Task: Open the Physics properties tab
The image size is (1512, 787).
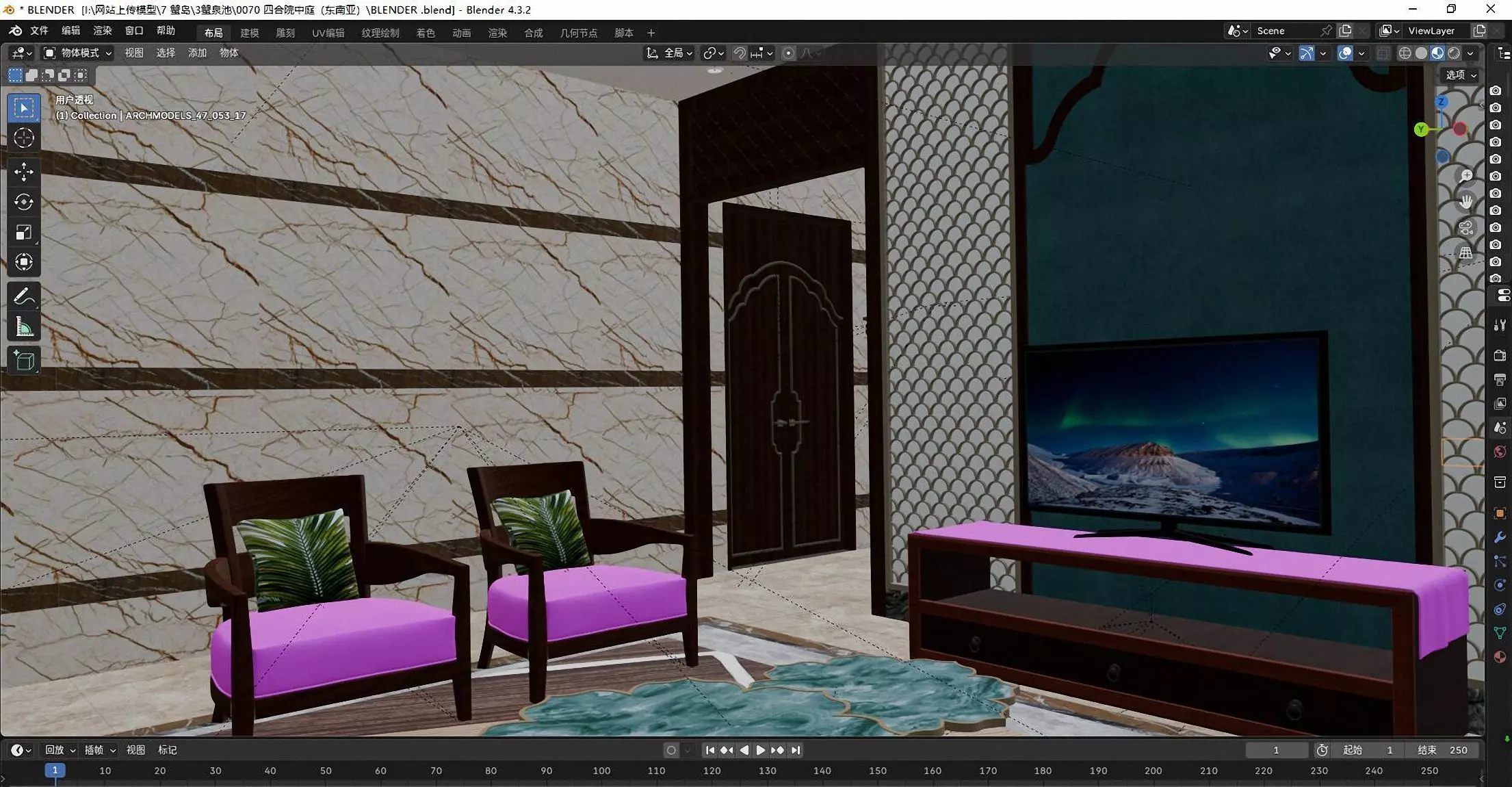Action: (1500, 585)
